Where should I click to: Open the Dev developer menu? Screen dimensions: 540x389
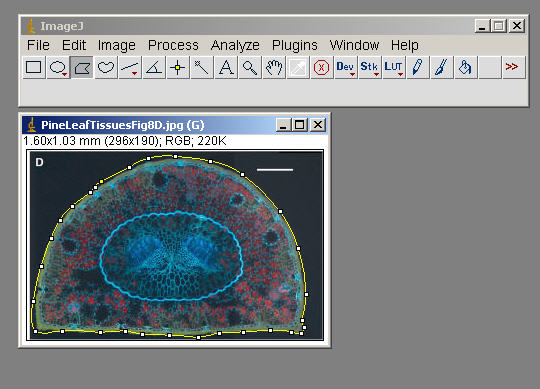(345, 67)
